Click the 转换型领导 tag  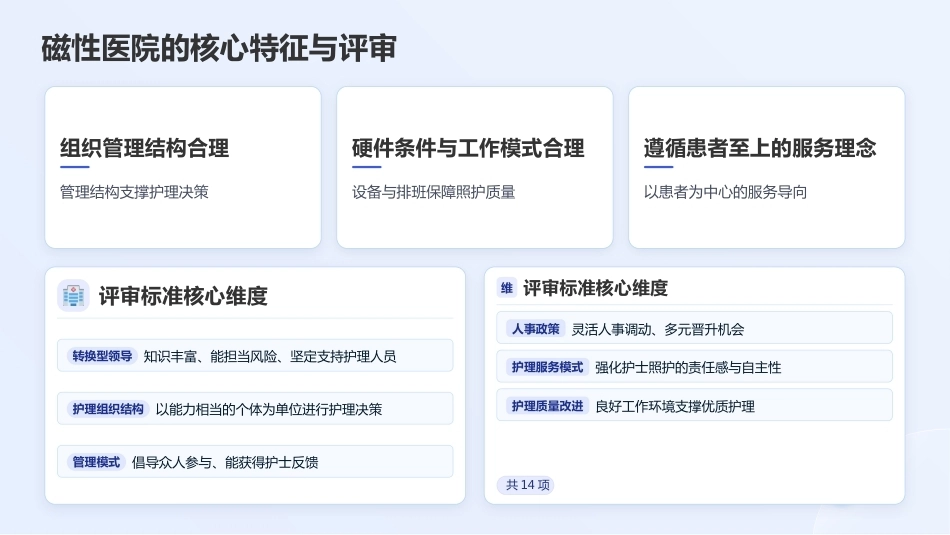coord(102,356)
